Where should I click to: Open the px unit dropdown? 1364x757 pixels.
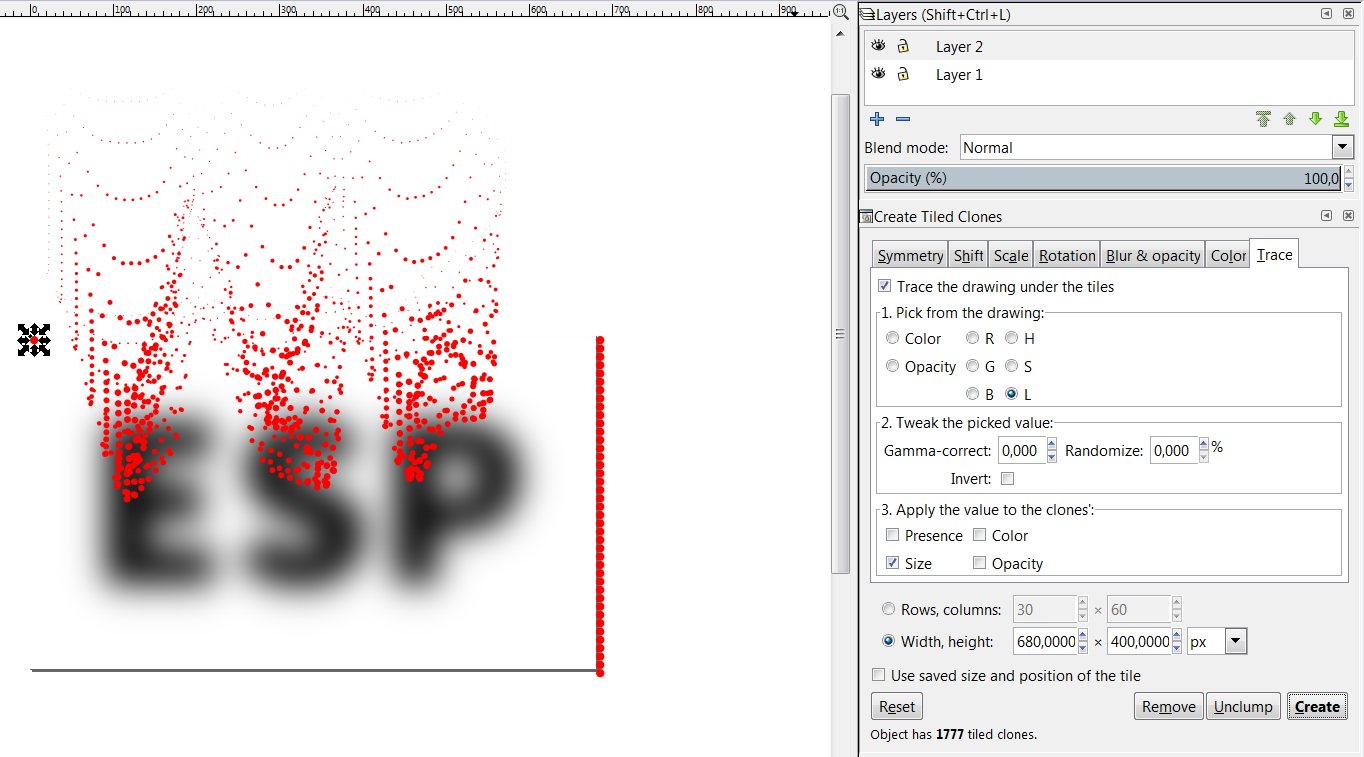click(x=1235, y=641)
